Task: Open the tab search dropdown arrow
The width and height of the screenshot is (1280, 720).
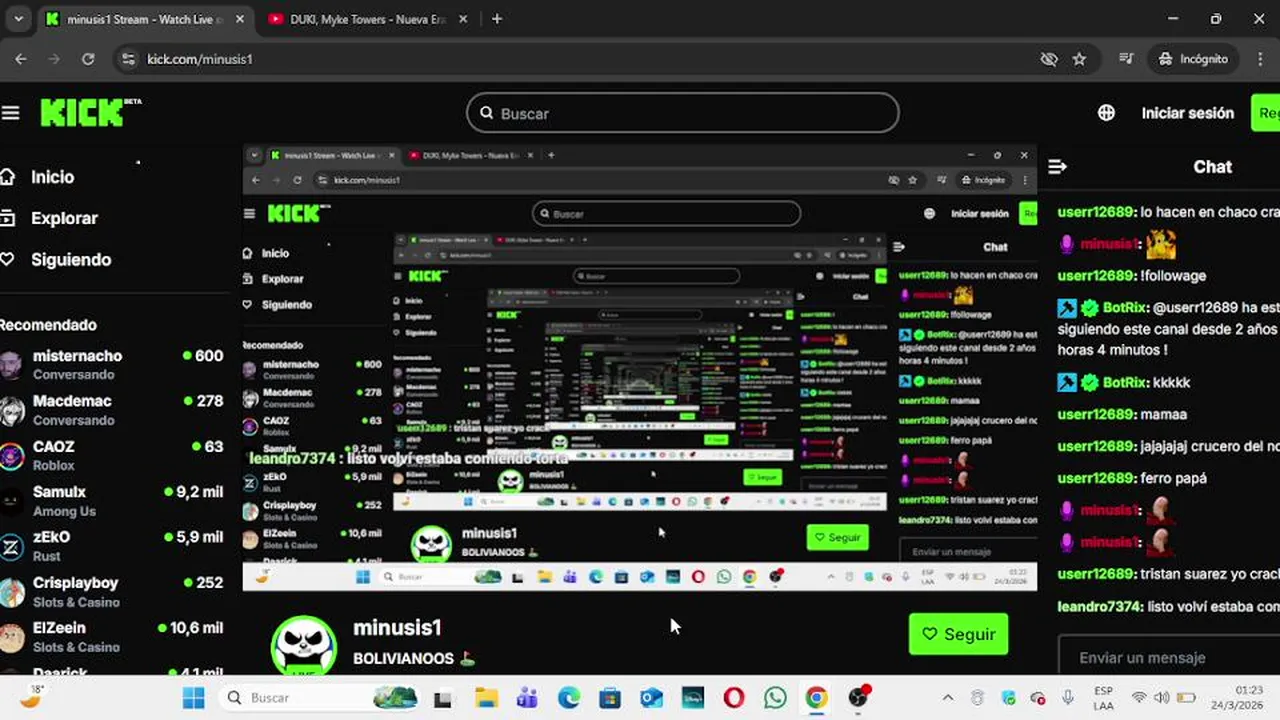Action: 18,19
